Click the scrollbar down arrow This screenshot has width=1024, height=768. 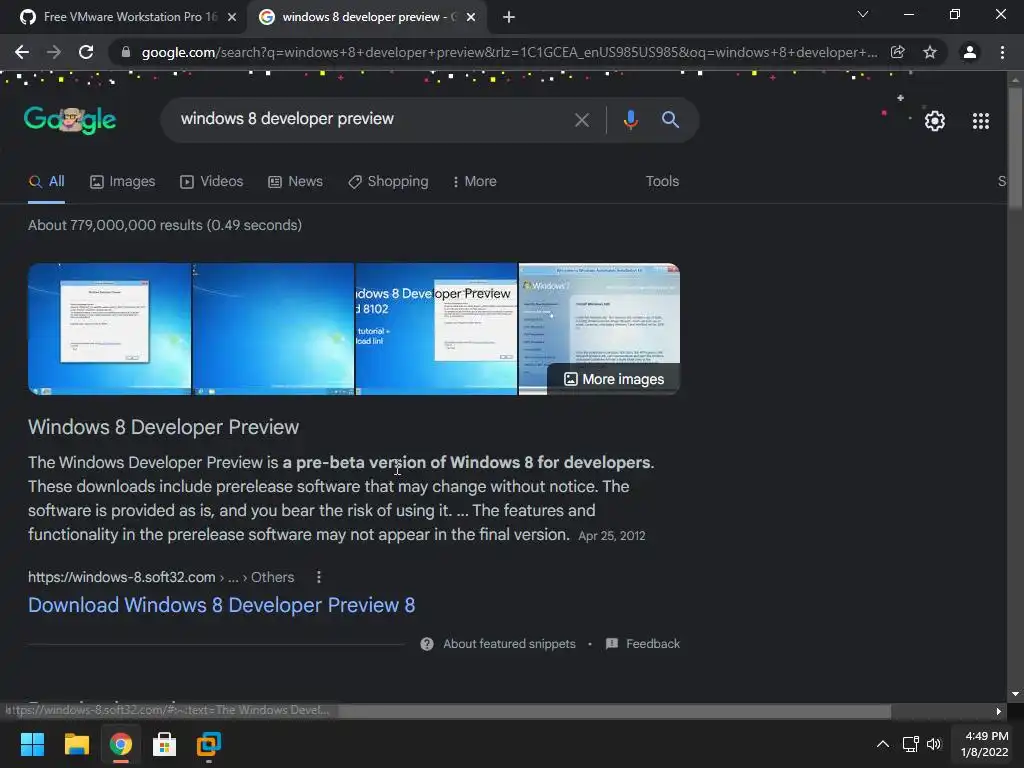click(1015, 694)
